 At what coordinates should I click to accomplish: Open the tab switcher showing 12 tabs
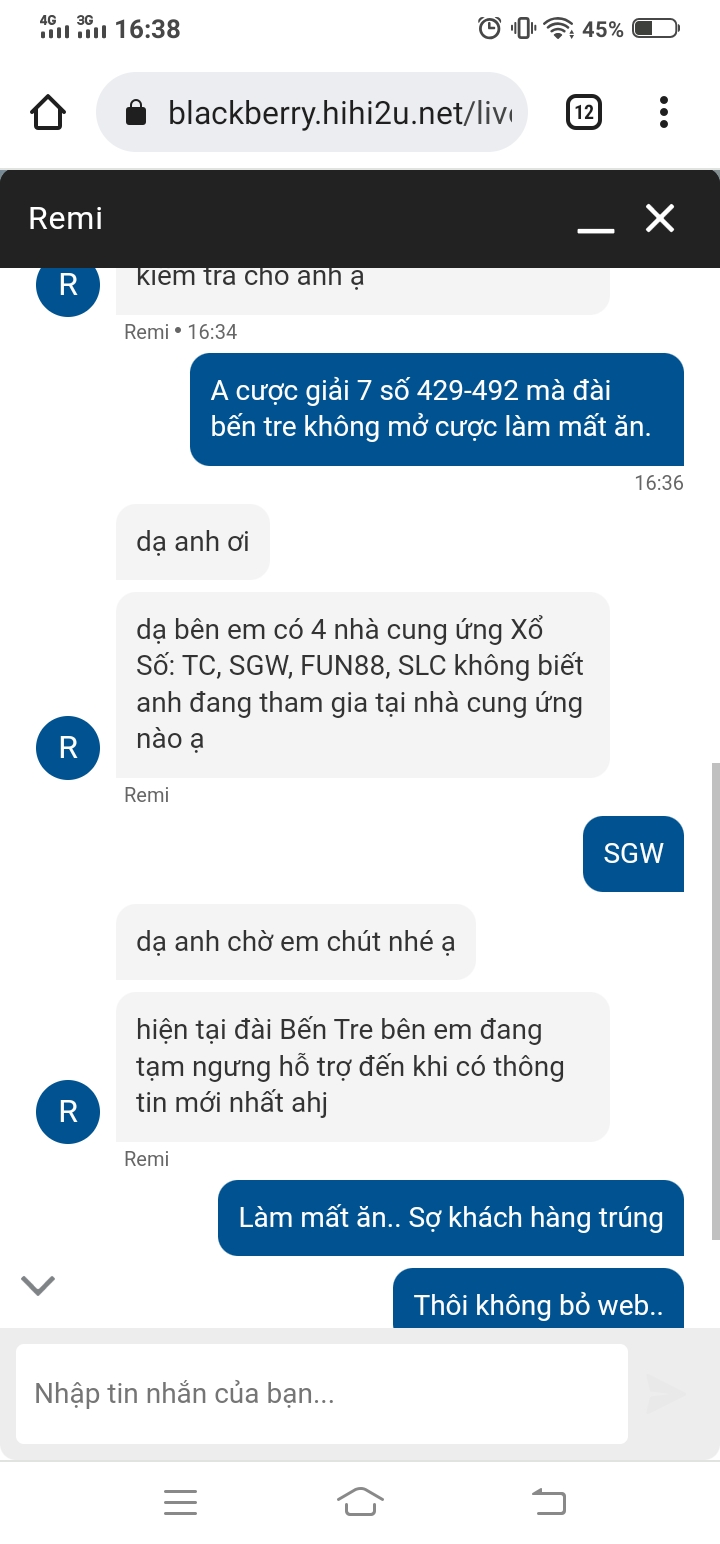583,113
